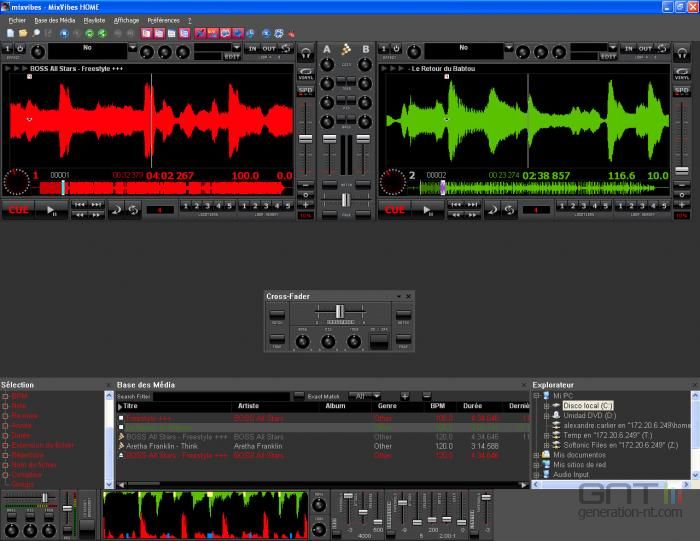Open the Playliste menu

coord(94,20)
